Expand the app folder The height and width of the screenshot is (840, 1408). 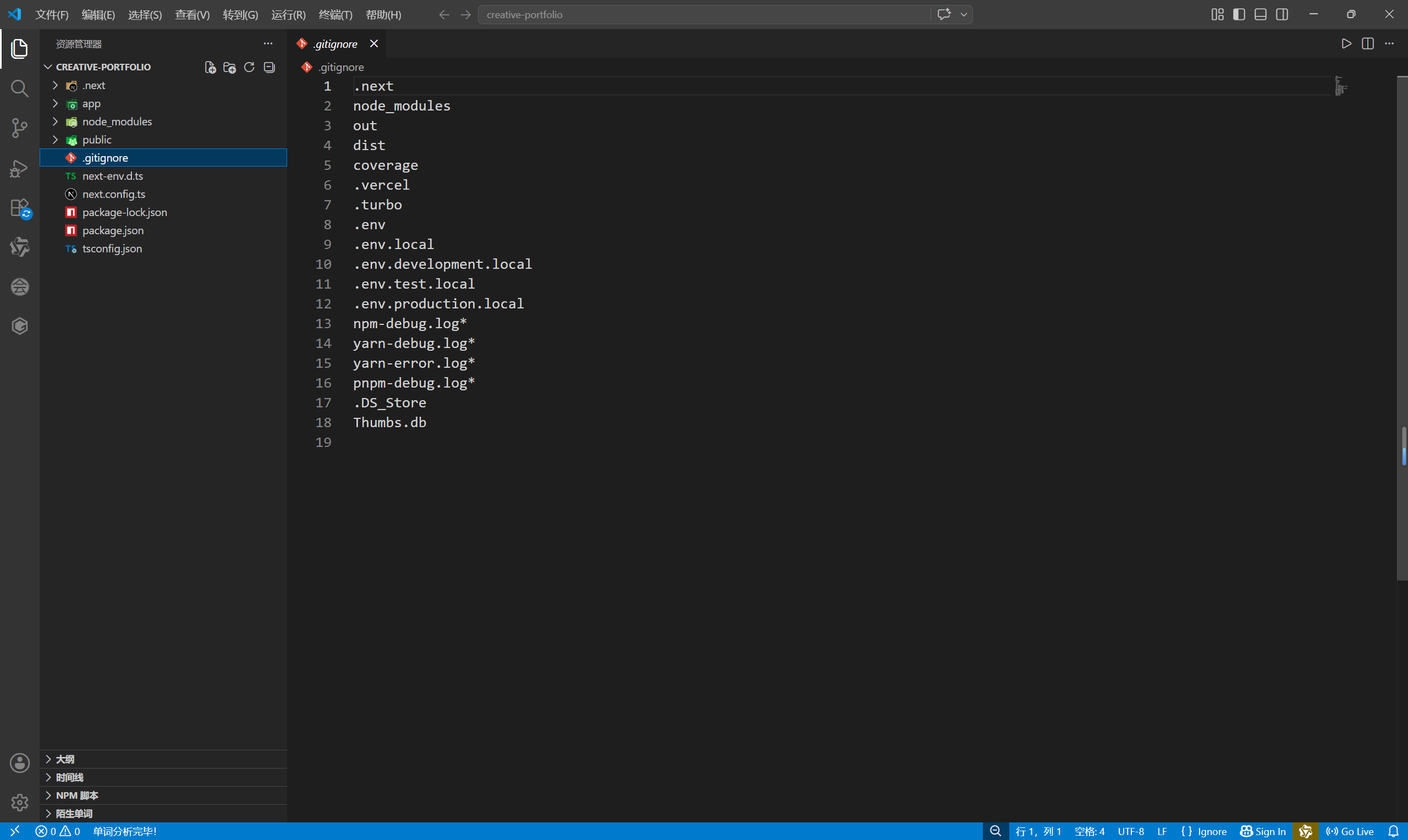coord(163,103)
